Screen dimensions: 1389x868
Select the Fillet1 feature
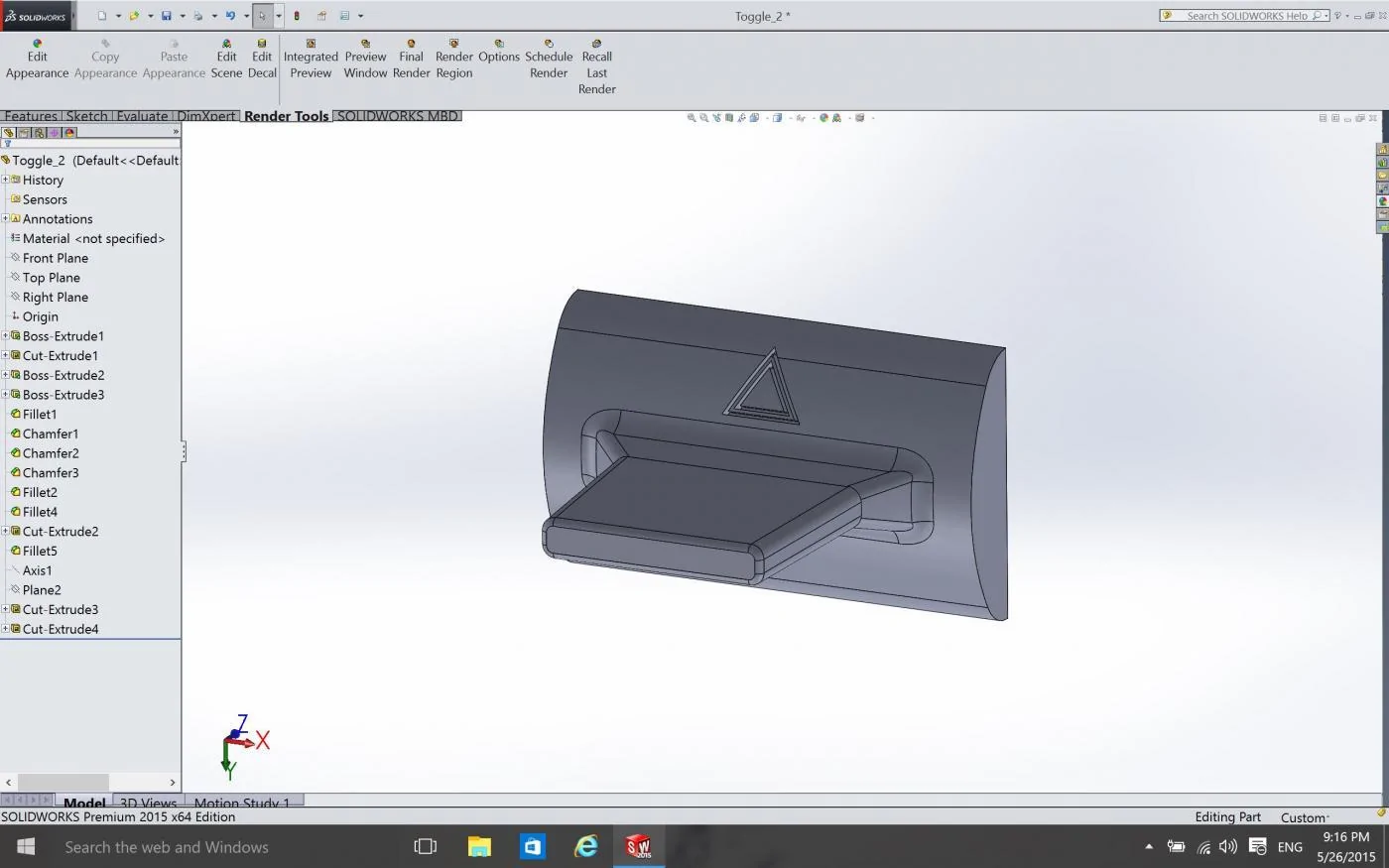[x=40, y=414]
